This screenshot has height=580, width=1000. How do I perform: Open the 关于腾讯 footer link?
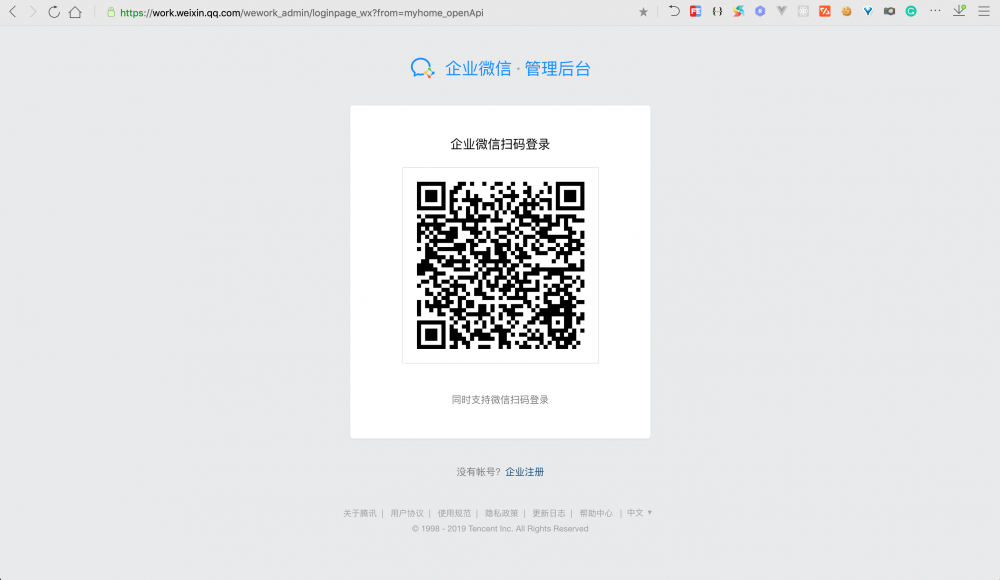click(x=360, y=513)
